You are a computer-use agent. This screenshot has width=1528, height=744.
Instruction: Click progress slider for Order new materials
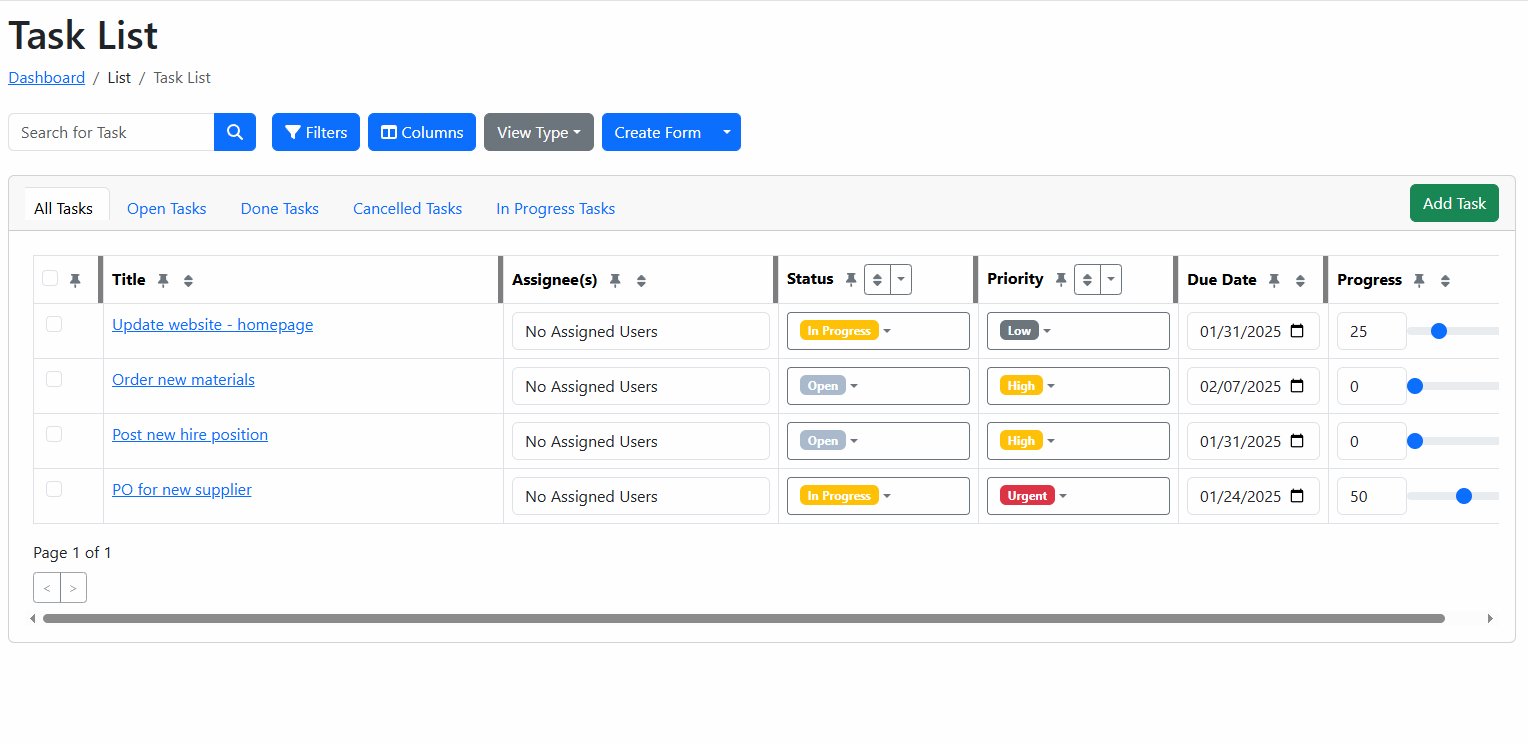(x=1453, y=386)
